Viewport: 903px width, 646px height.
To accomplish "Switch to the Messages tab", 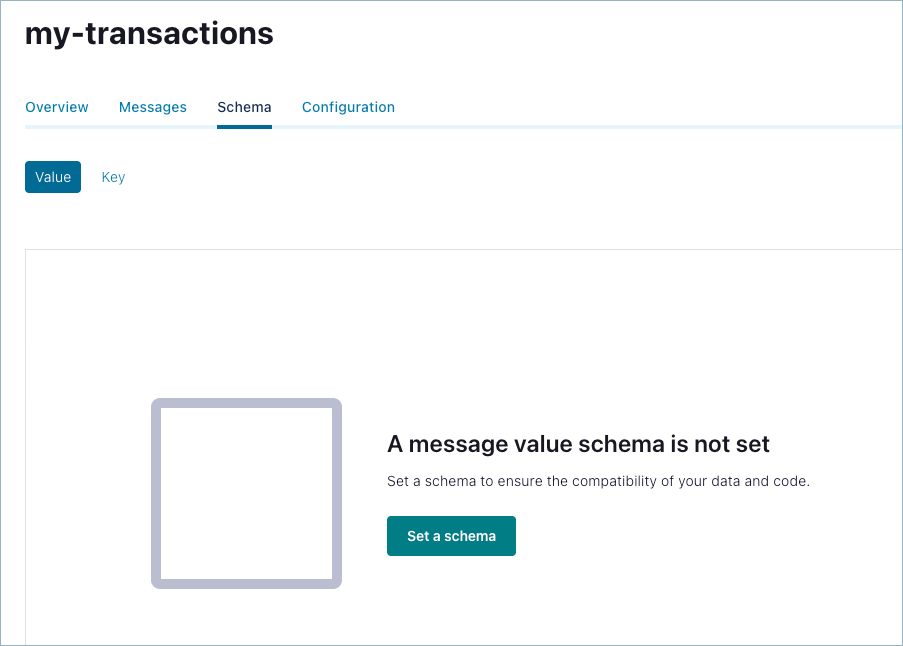I will point(153,107).
